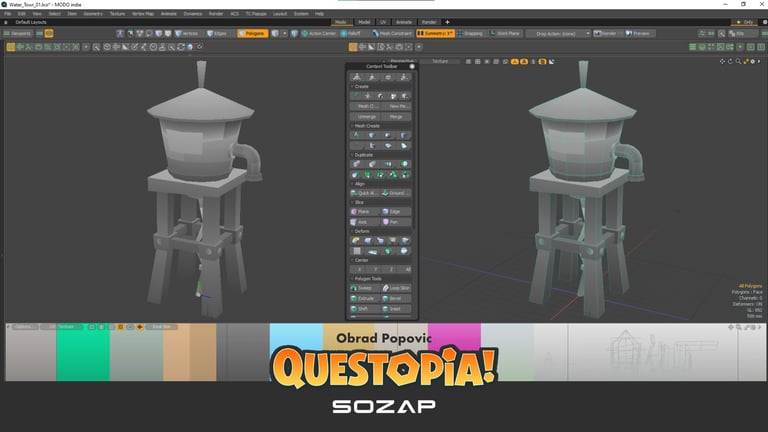Select the Slice Plane tool
The width and height of the screenshot is (768, 432).
(x=365, y=212)
